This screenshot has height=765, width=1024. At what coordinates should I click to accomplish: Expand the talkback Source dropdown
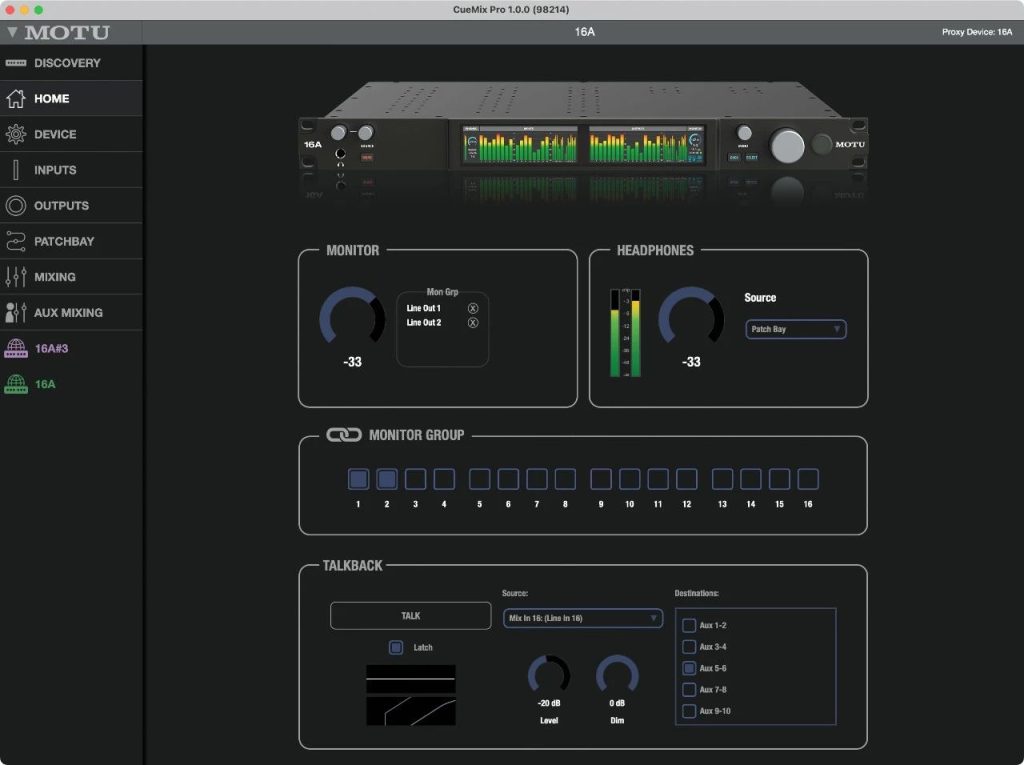(x=582, y=618)
